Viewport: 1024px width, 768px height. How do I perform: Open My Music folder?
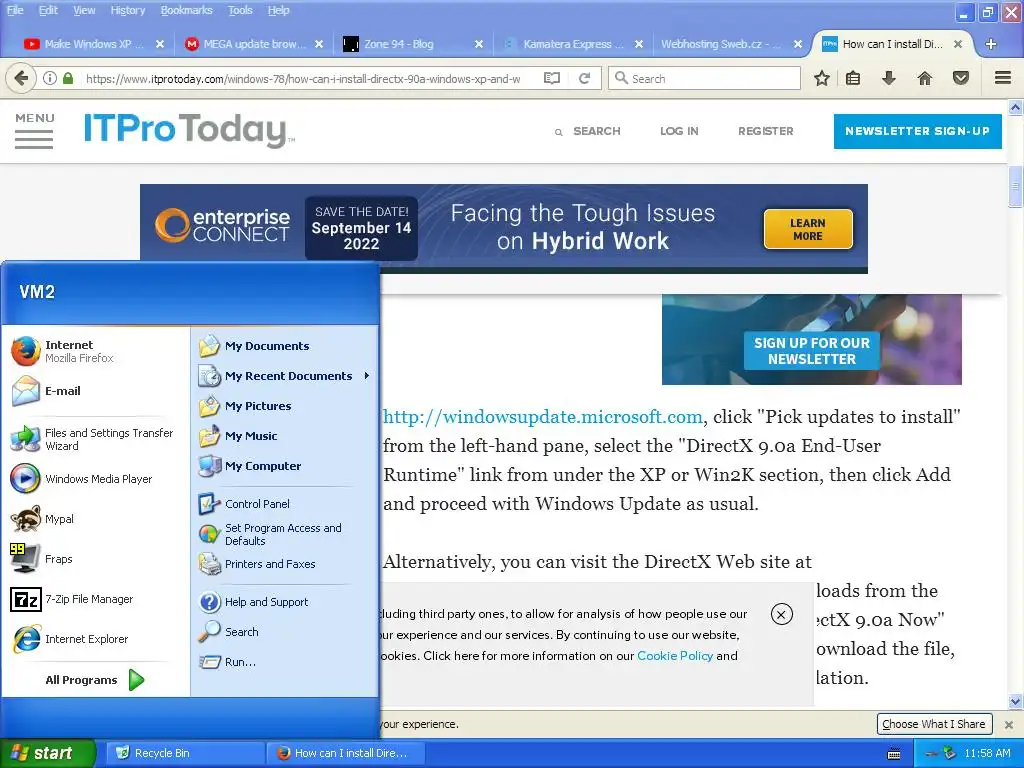(x=285, y=436)
